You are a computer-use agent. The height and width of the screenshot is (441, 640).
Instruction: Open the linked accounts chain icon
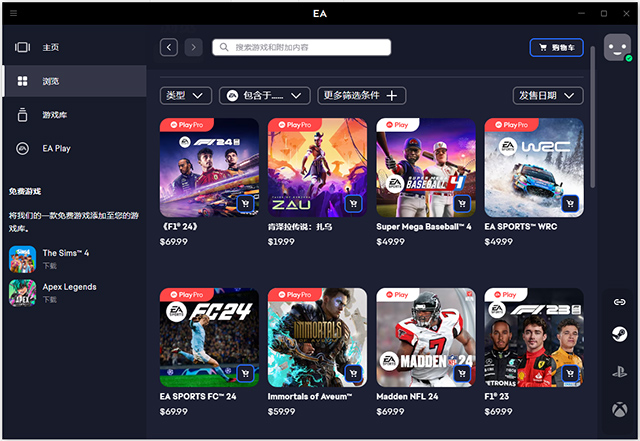(620, 302)
